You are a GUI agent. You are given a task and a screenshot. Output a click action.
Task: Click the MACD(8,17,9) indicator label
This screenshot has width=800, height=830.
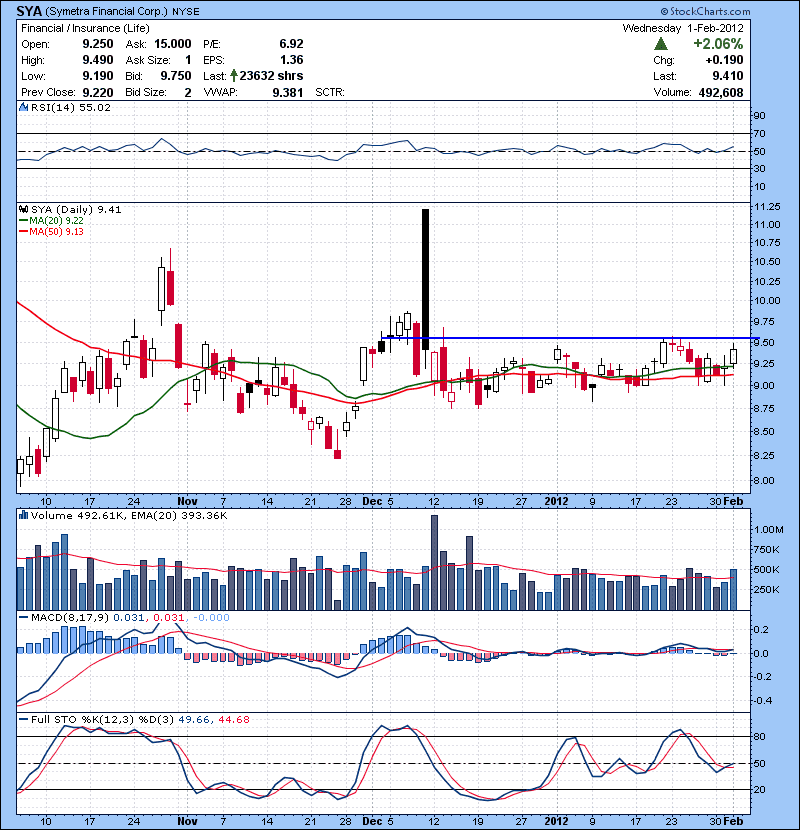coord(70,617)
